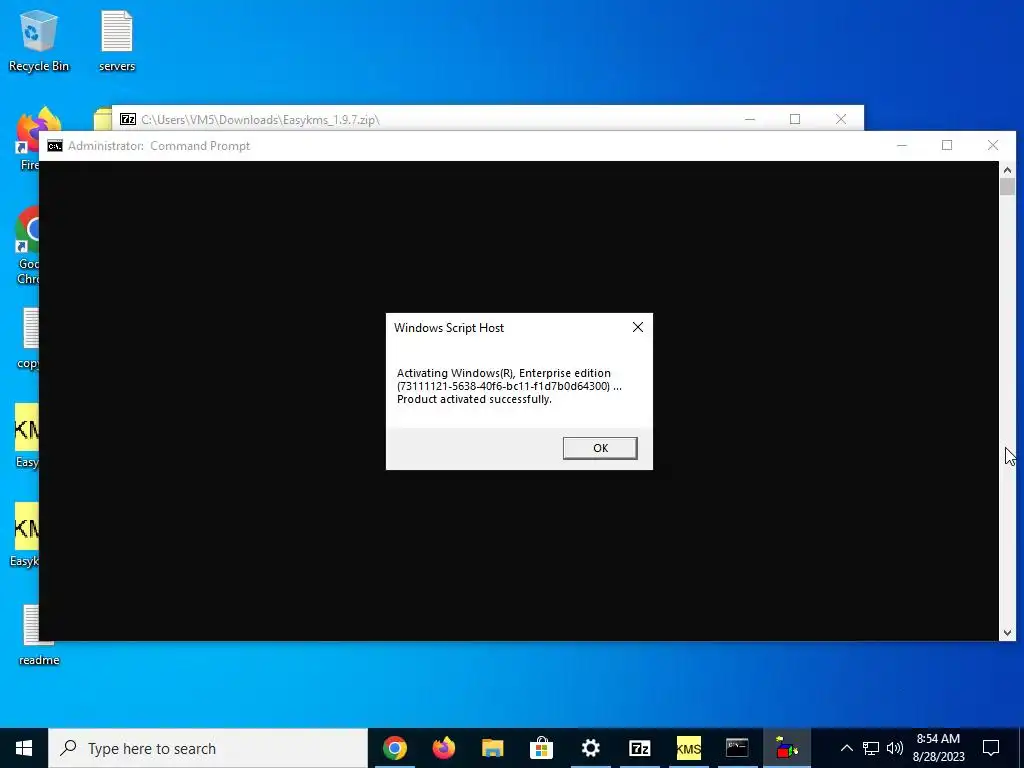Maximize the Command Prompt window
This screenshot has width=1024, height=768.
click(x=947, y=145)
